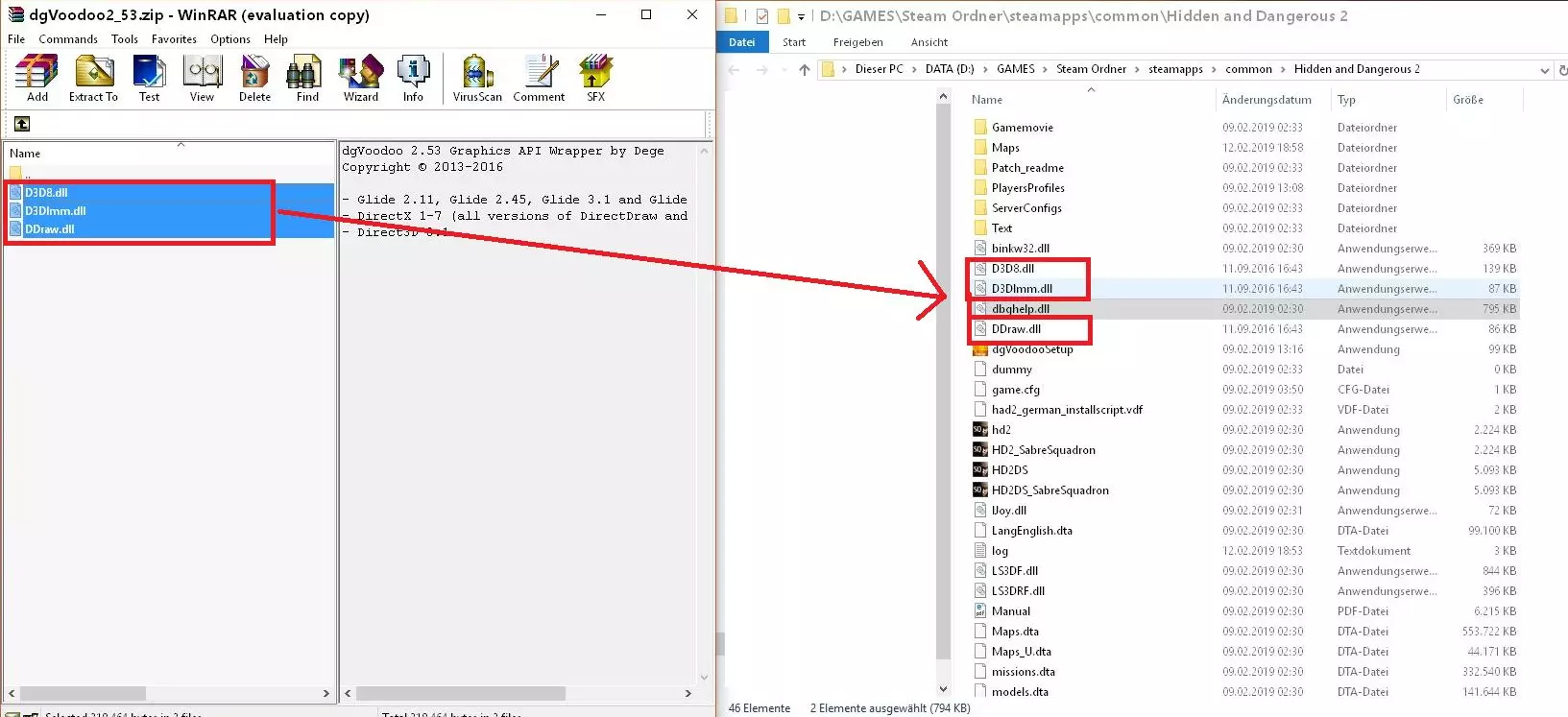Image resolution: width=1568 pixels, height=717 pixels.
Task: Click the Properties icon in Explorer title bar
Action: point(762,15)
